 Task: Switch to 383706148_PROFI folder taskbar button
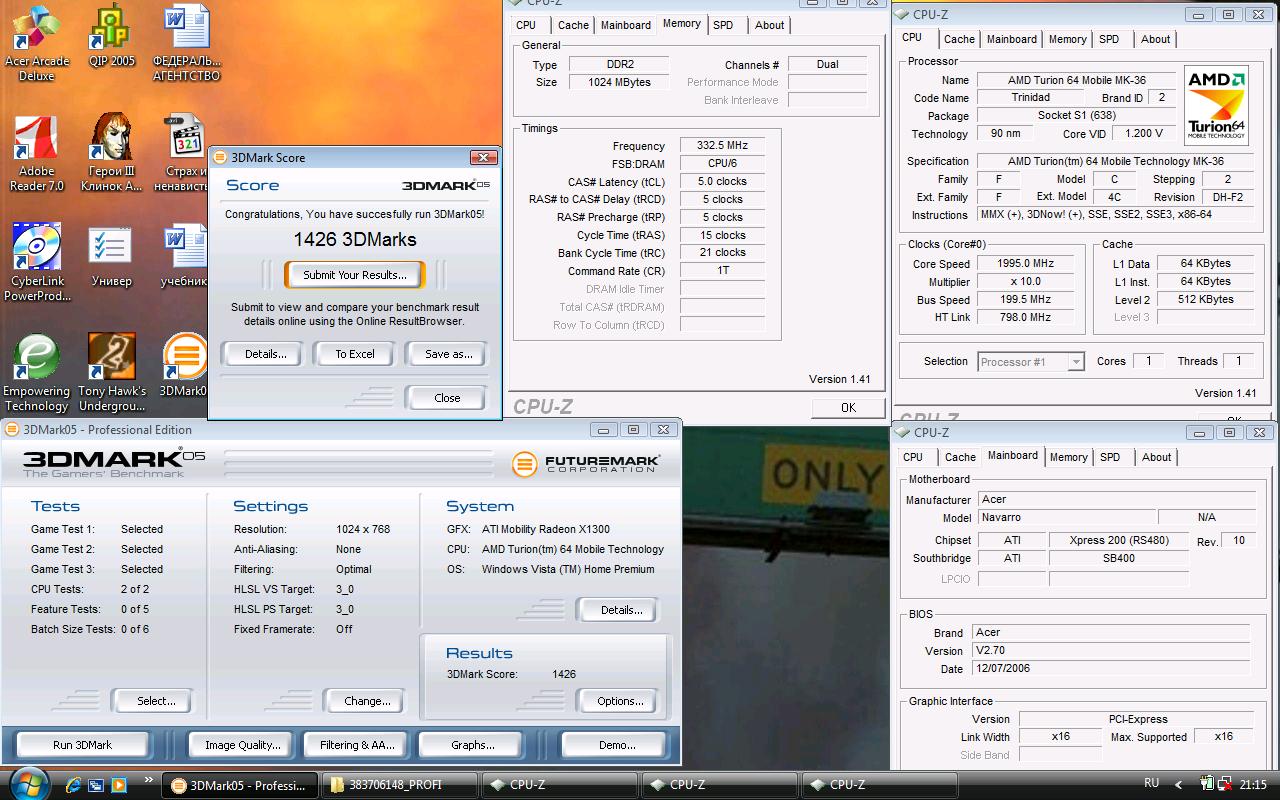click(x=400, y=785)
